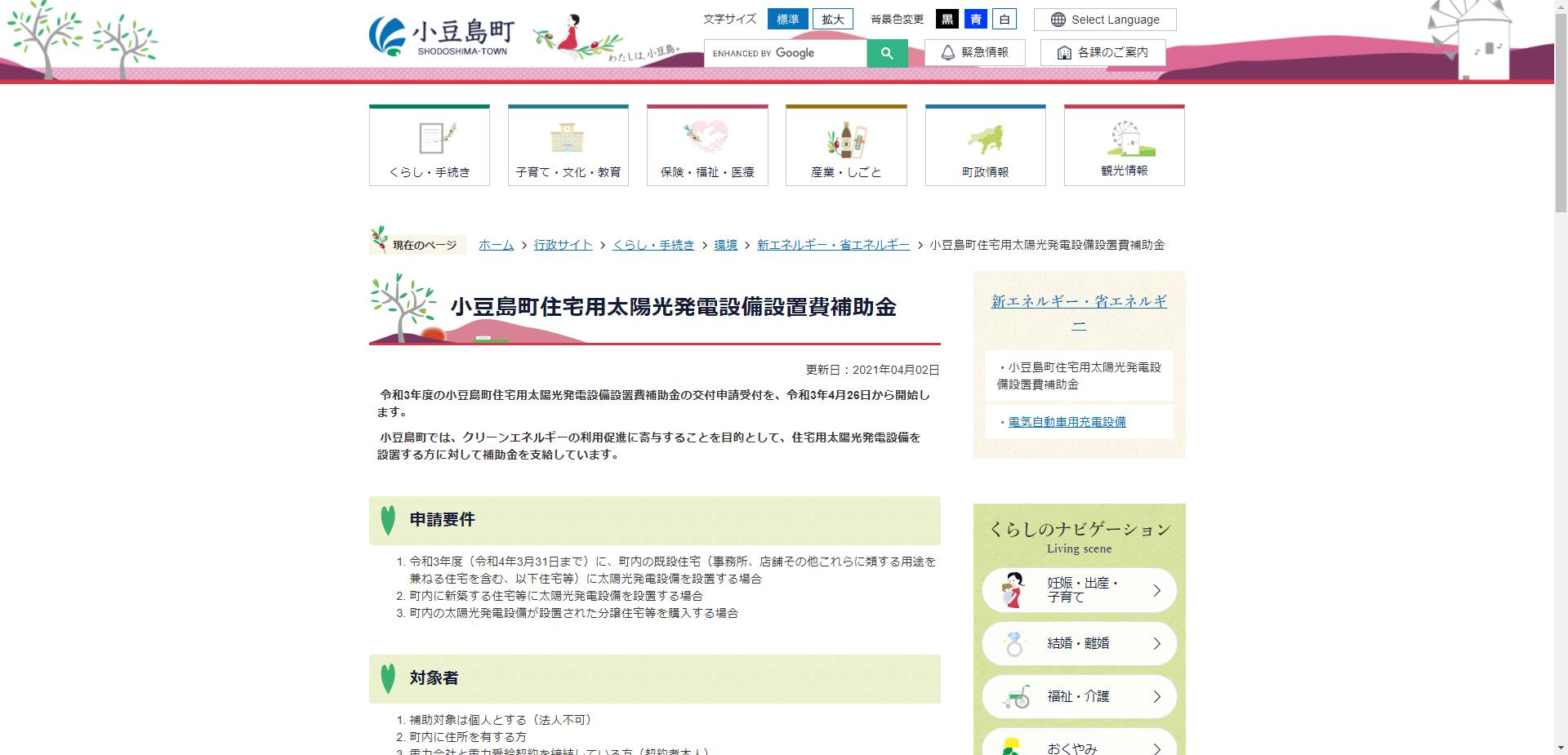1568x755 pixels.
Task: Open the 産業・しごと bottles icon
Action: click(846, 139)
